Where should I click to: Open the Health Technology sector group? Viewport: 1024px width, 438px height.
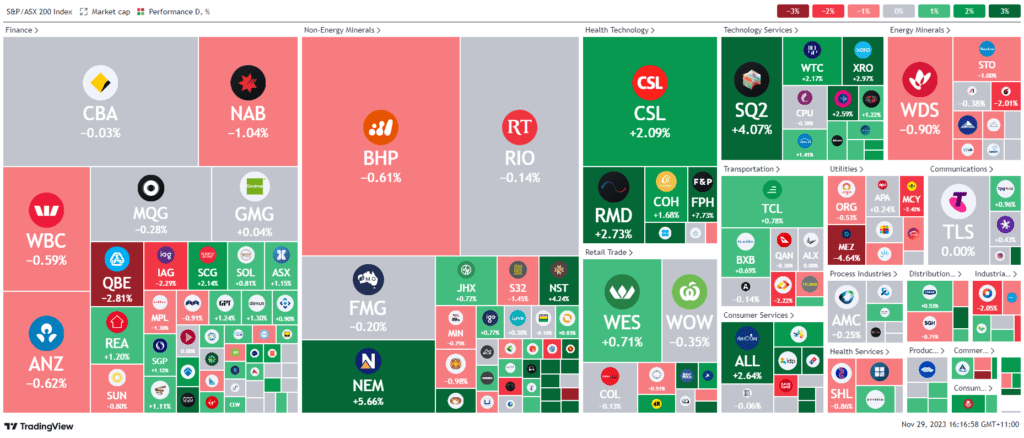[620, 31]
